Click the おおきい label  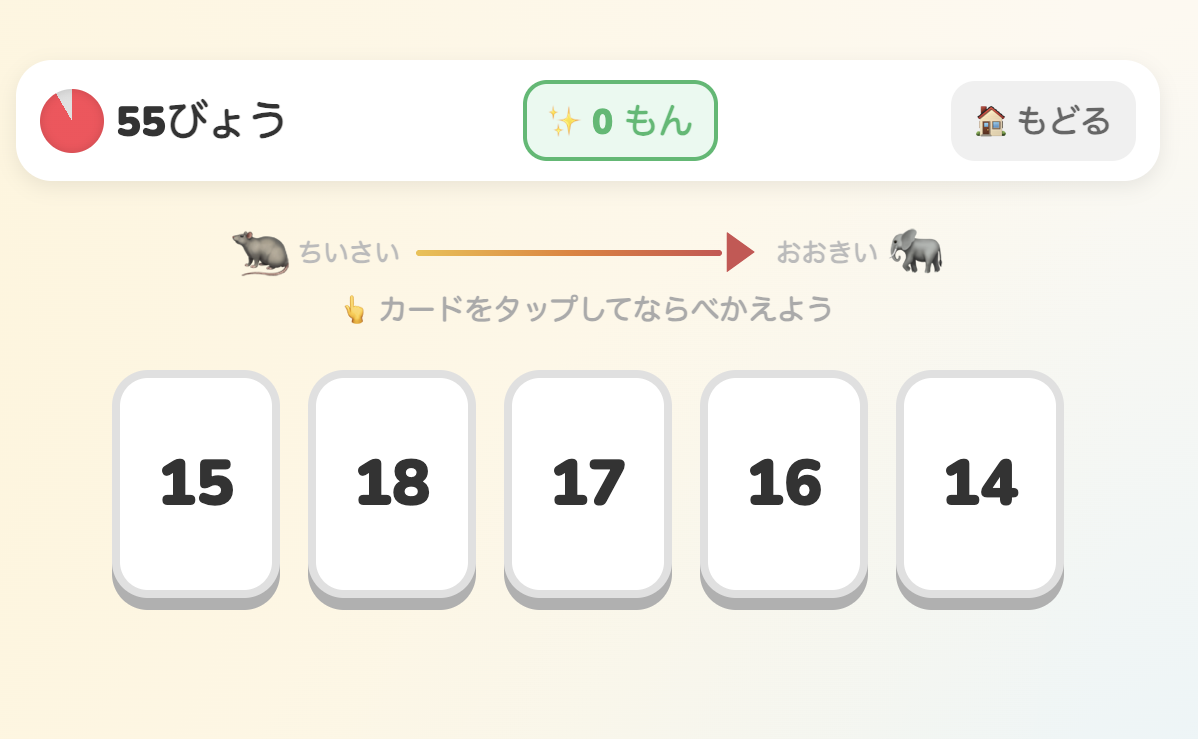[x=826, y=253]
